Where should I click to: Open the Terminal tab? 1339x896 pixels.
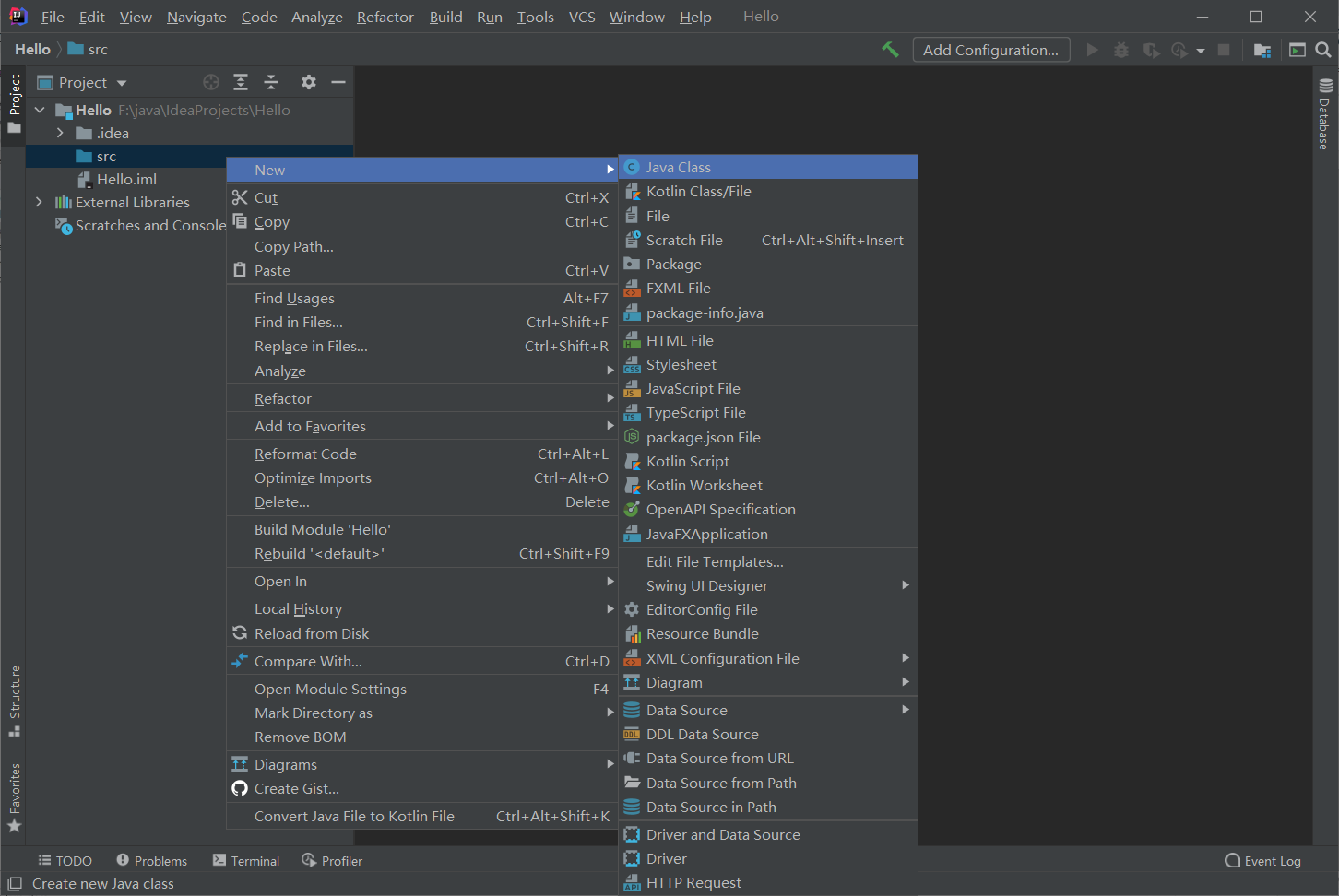point(246,861)
